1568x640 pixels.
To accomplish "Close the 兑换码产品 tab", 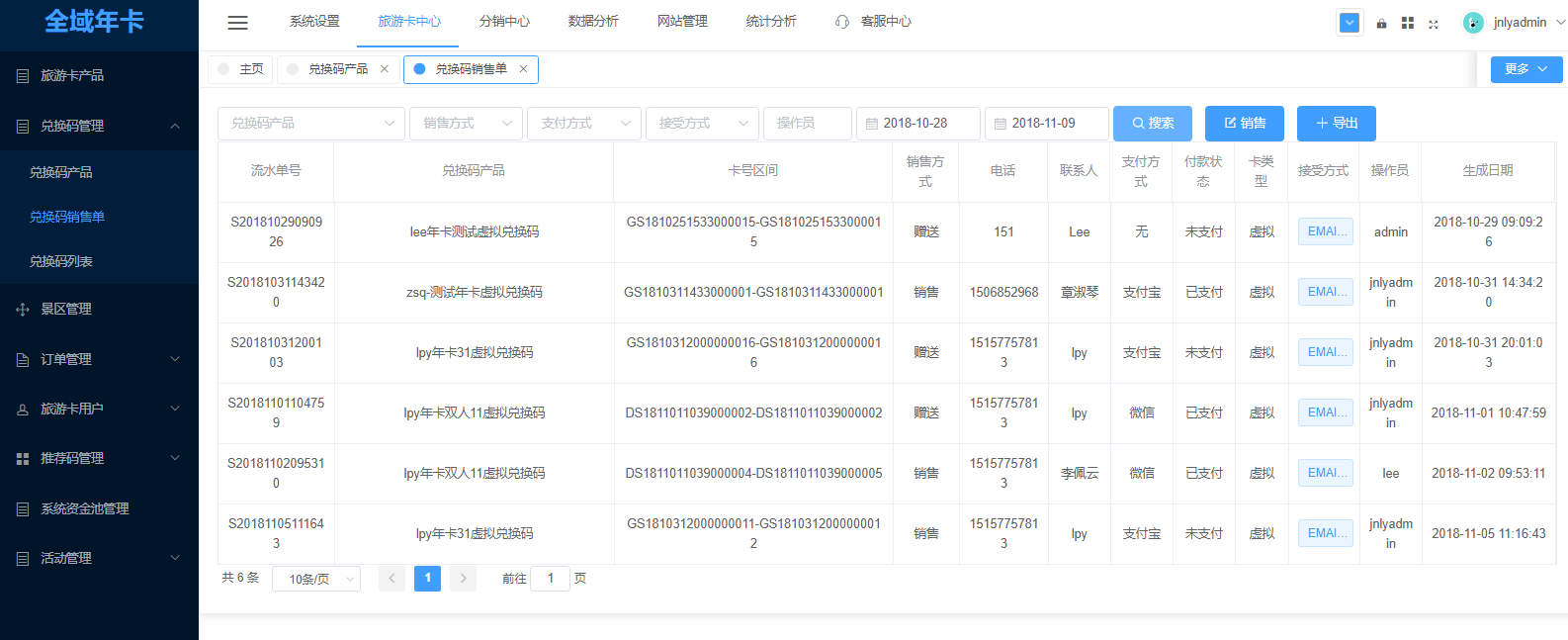I will 385,69.
